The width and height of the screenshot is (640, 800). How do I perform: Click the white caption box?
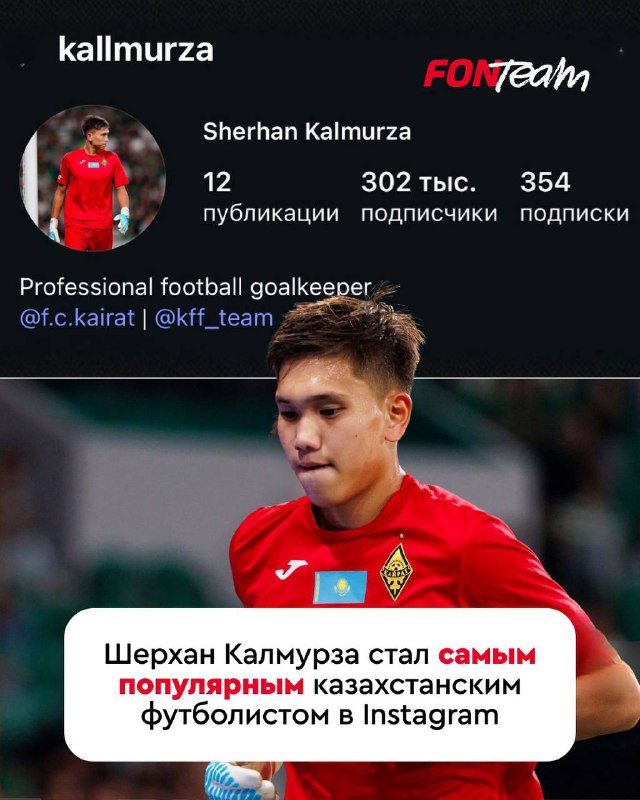(320, 685)
